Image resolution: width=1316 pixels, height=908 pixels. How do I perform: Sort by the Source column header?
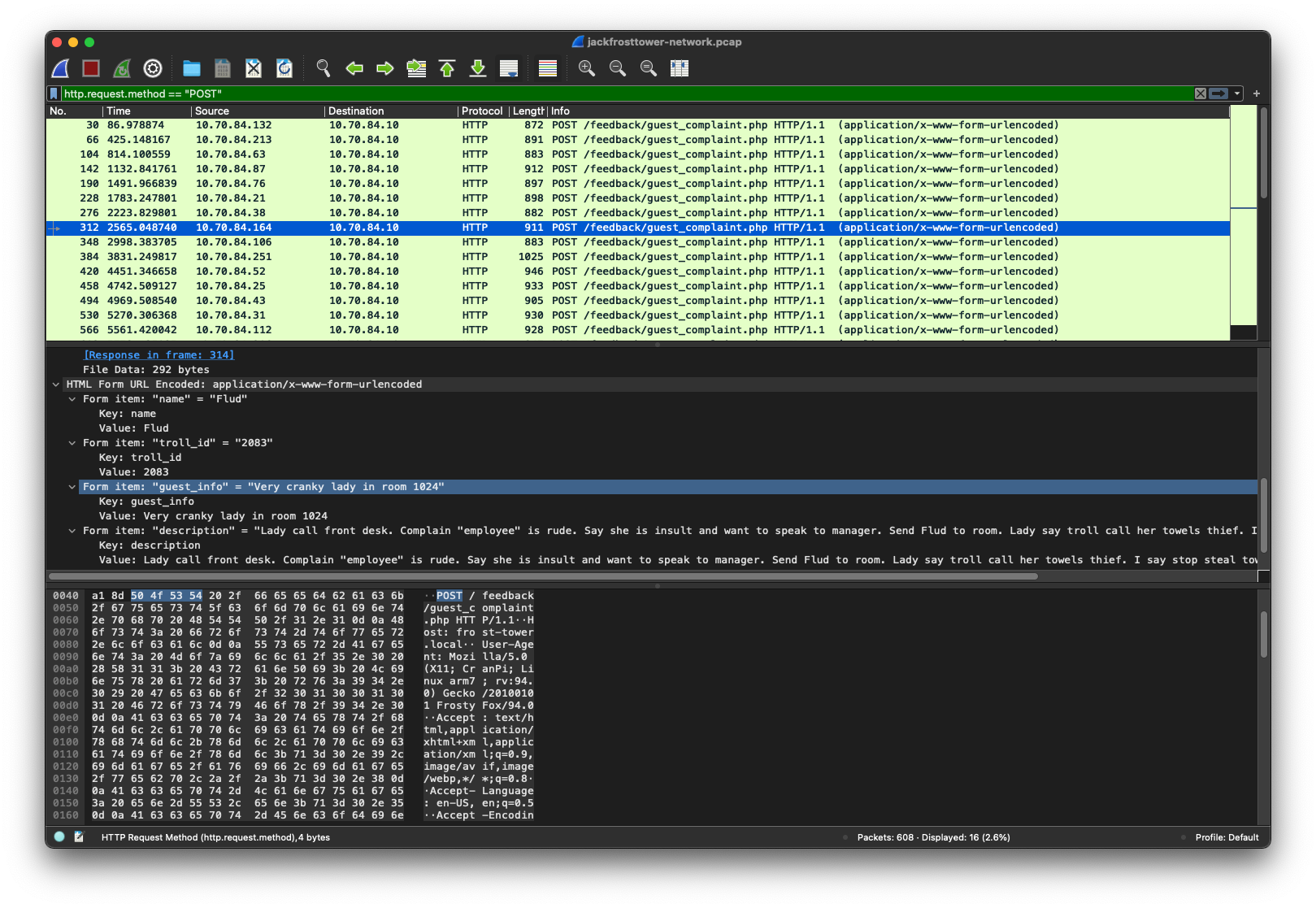(258, 111)
